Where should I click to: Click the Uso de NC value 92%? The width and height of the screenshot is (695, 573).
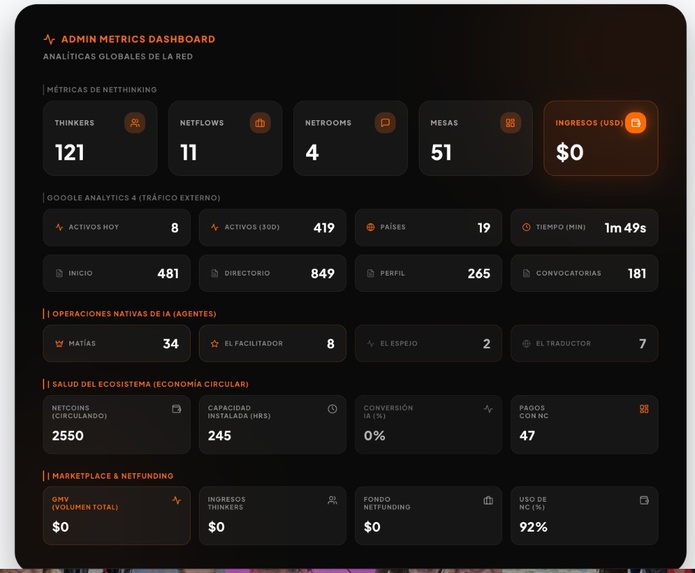(533, 527)
